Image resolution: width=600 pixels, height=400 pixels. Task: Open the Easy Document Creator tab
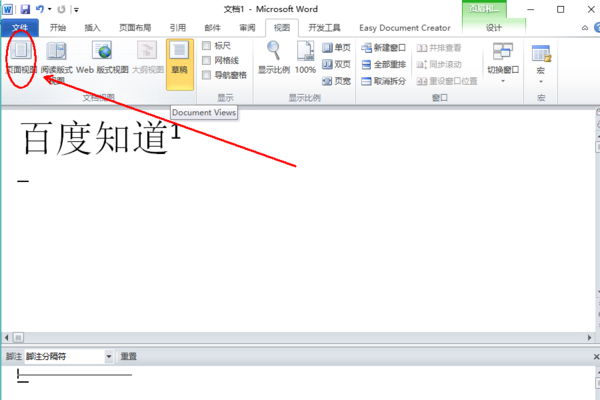[404, 28]
